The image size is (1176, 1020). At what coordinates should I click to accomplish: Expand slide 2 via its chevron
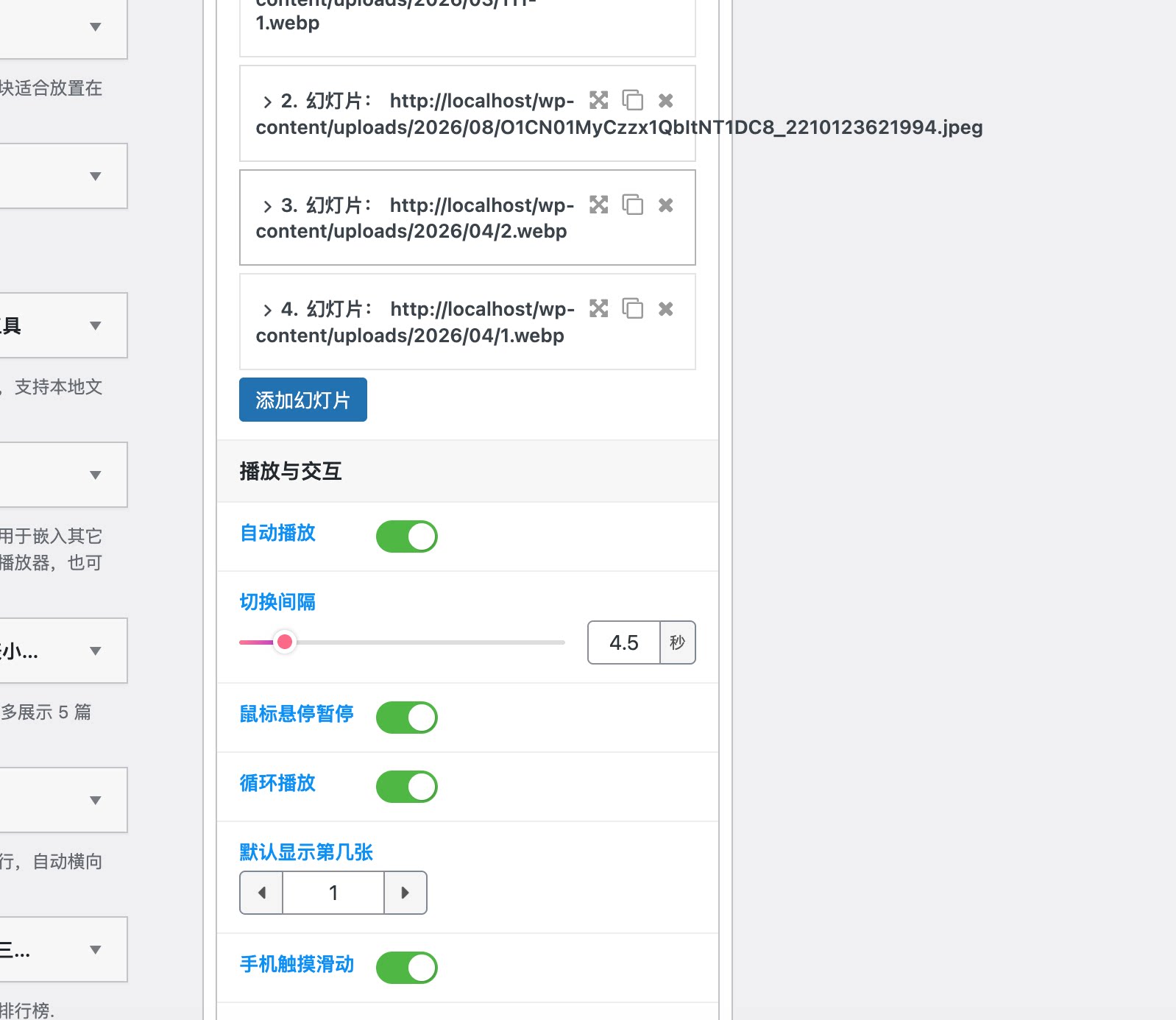tap(267, 102)
